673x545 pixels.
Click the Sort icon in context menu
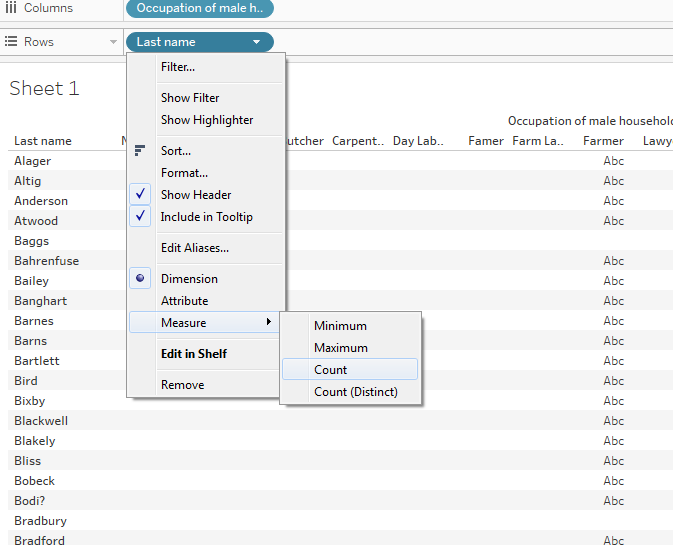[140, 151]
